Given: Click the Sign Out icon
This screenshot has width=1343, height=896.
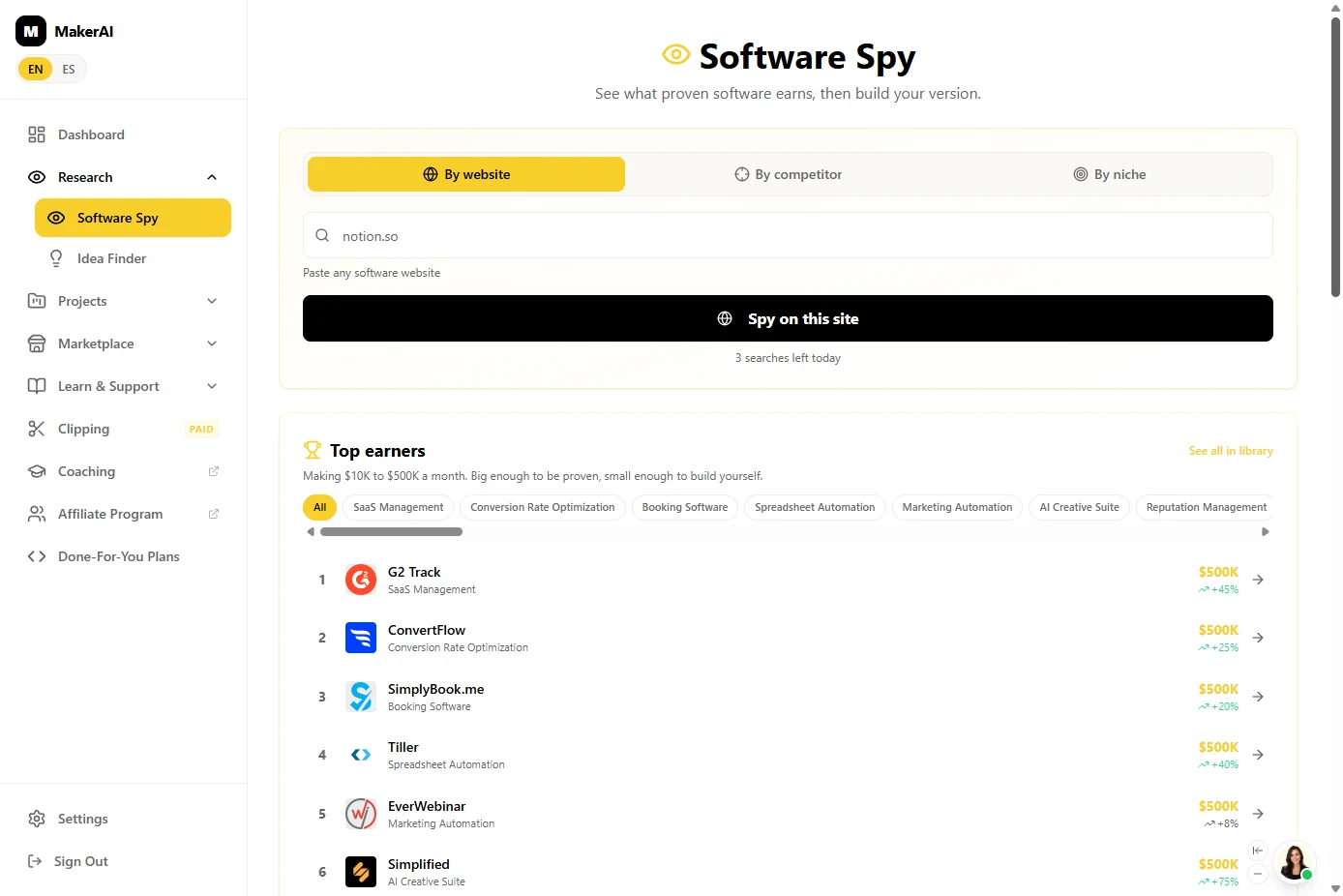Looking at the screenshot, I should 35,861.
